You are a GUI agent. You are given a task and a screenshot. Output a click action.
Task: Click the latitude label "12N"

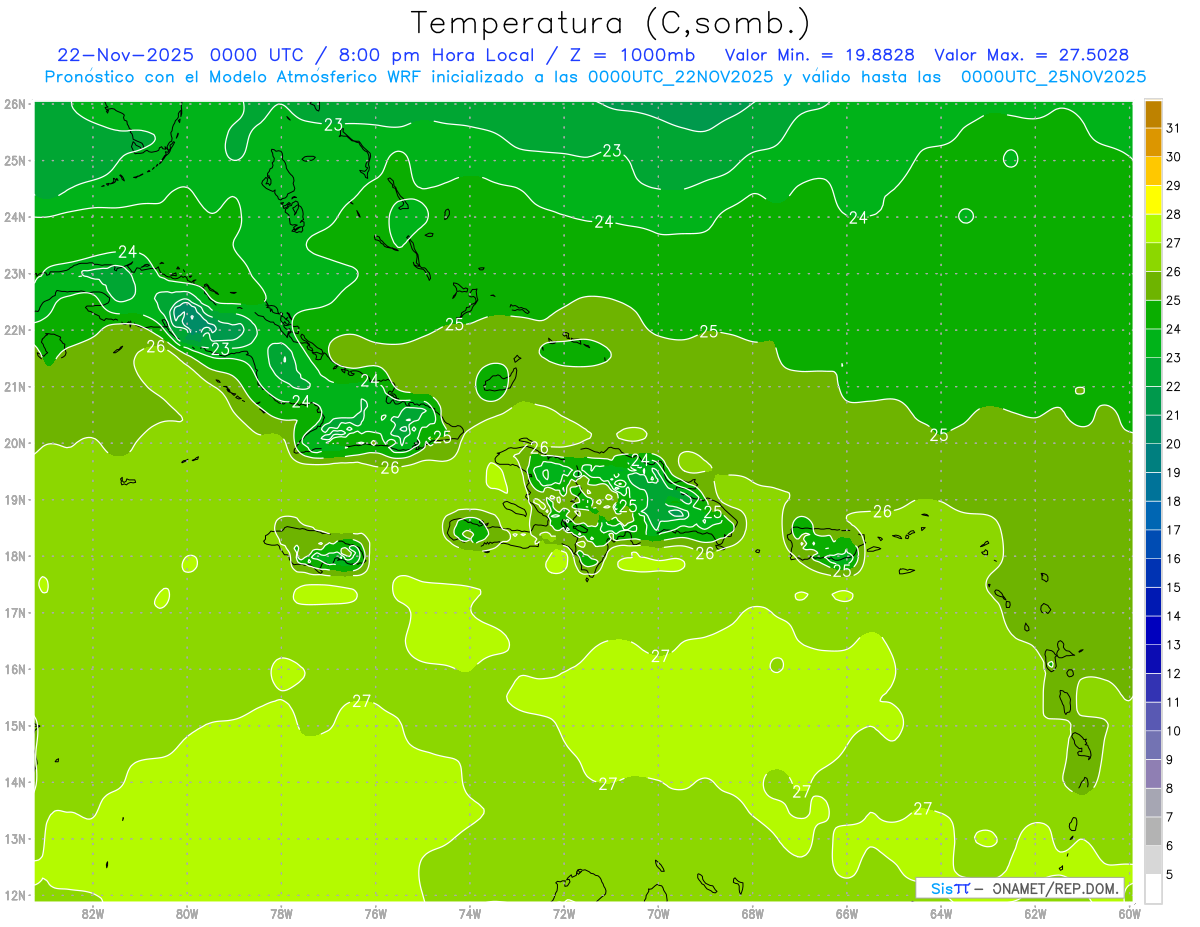(x=14, y=895)
